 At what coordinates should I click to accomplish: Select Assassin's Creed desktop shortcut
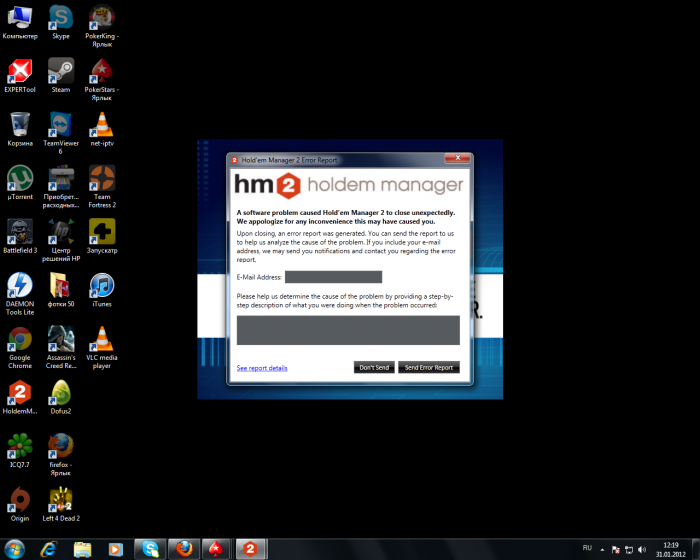click(61, 347)
